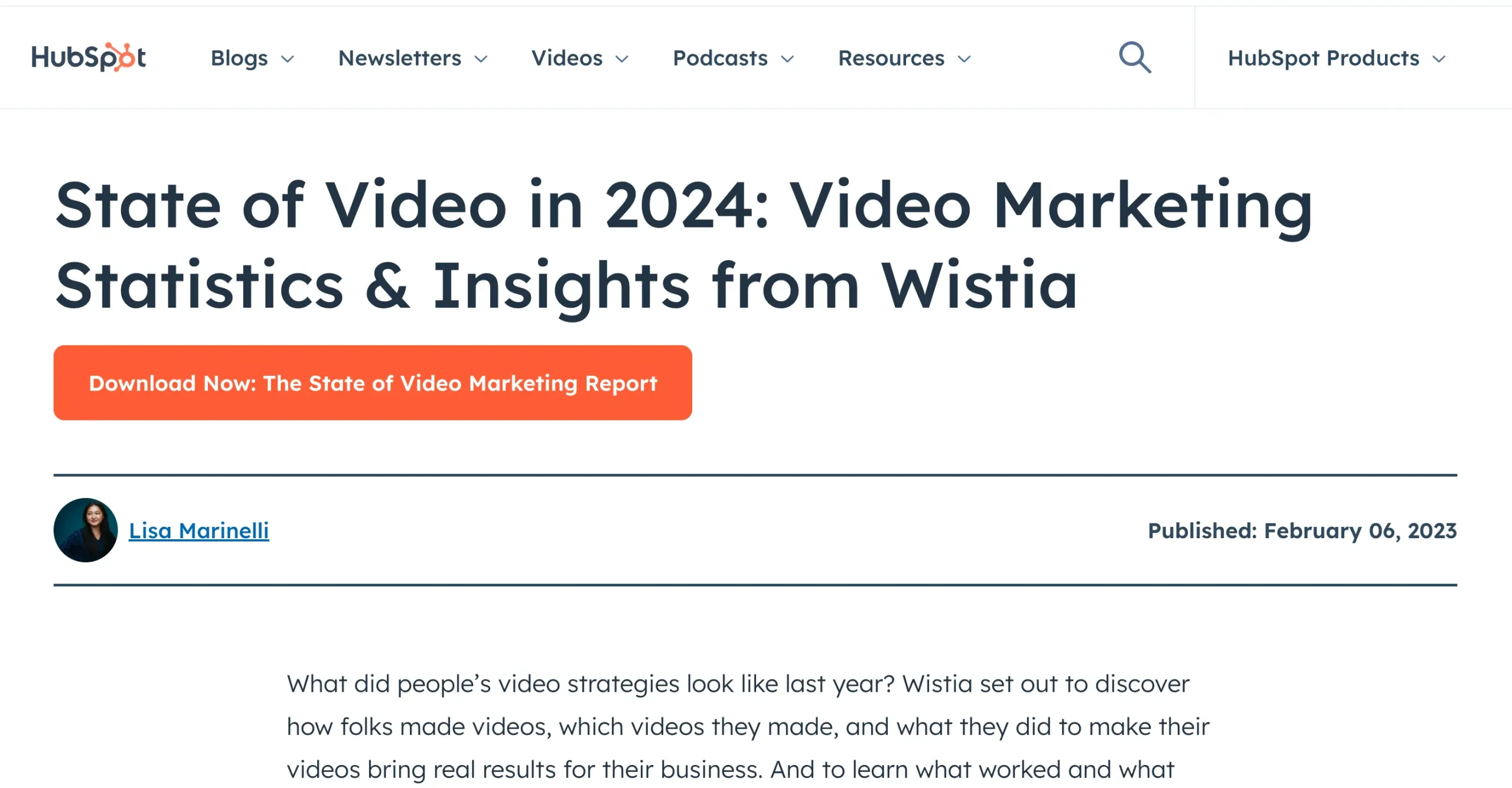This screenshot has height=788, width=1512.
Task: Click Lisa Marinelli's author avatar
Action: [x=86, y=530]
